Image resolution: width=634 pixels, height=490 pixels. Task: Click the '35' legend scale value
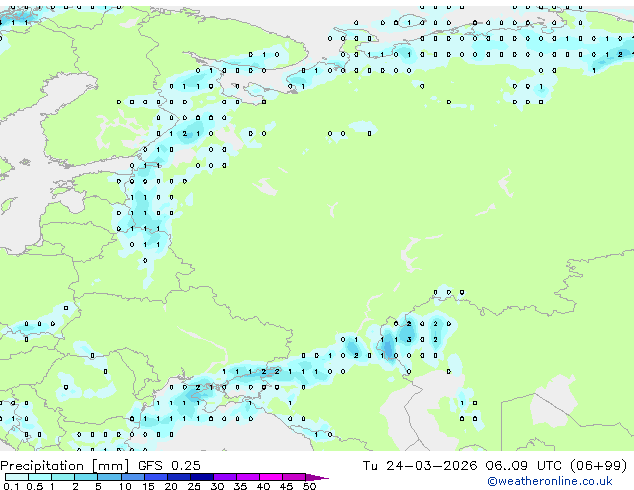click(240, 486)
